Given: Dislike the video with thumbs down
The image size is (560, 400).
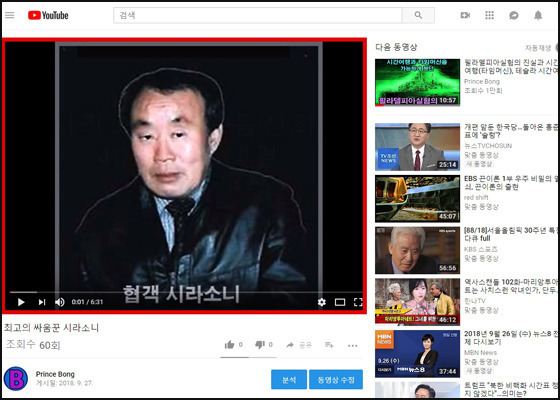Looking at the screenshot, I should (x=260, y=345).
